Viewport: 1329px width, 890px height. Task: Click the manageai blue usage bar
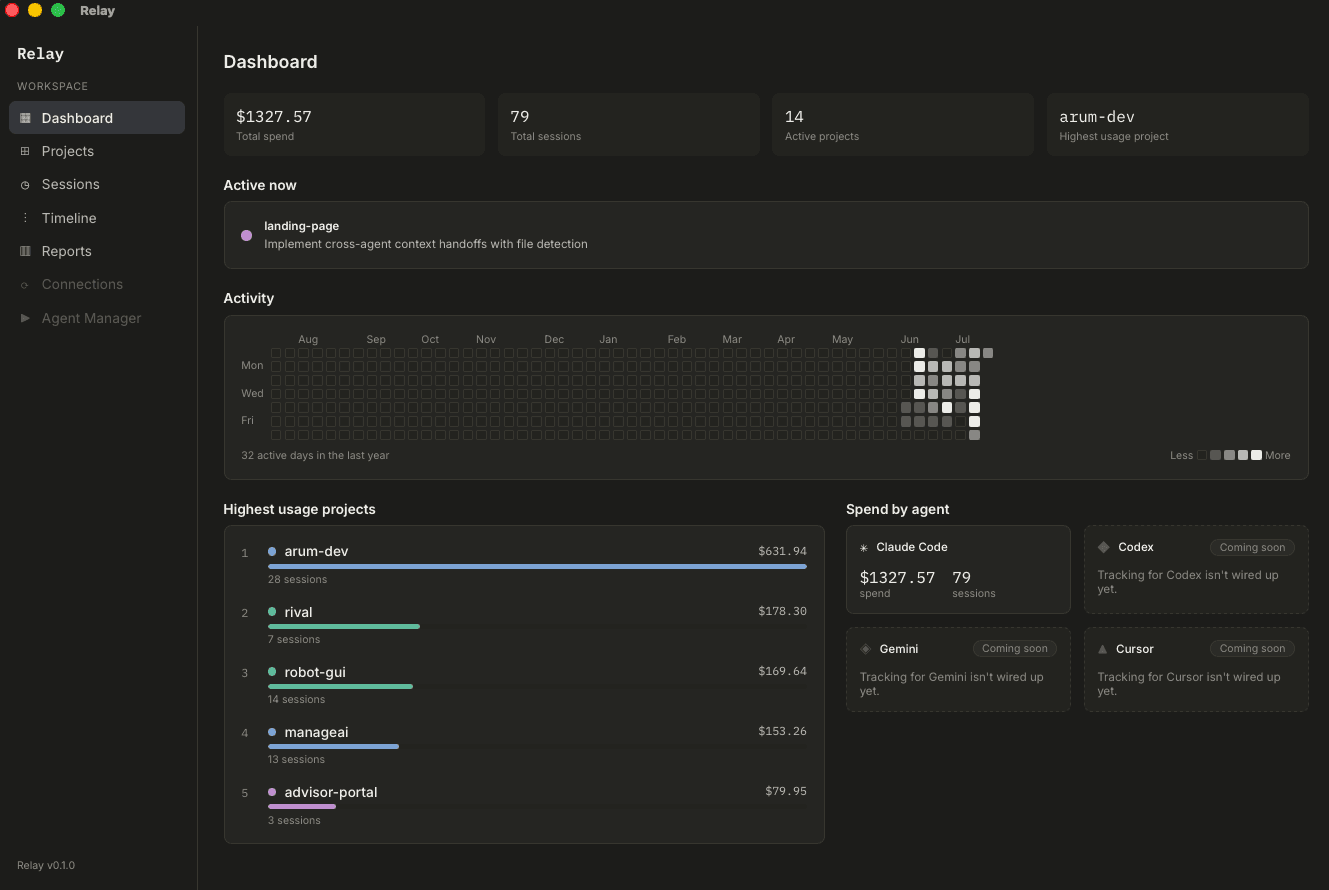click(x=333, y=747)
